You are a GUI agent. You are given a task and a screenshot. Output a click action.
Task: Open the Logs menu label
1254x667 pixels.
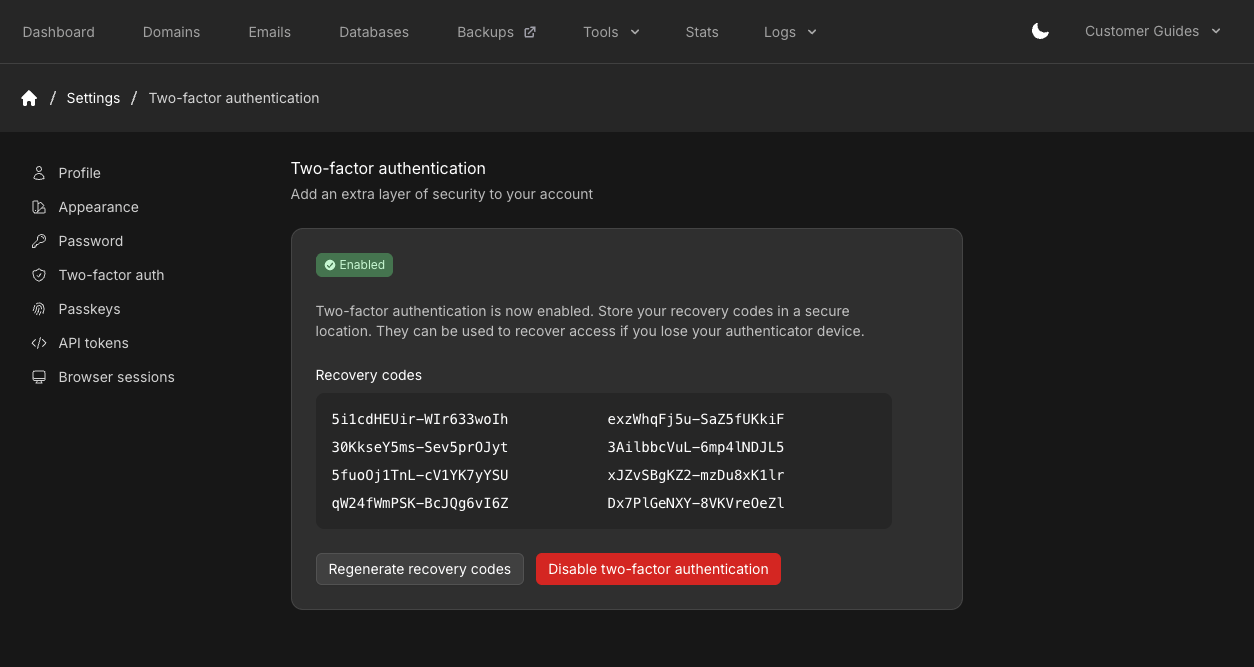[780, 32]
